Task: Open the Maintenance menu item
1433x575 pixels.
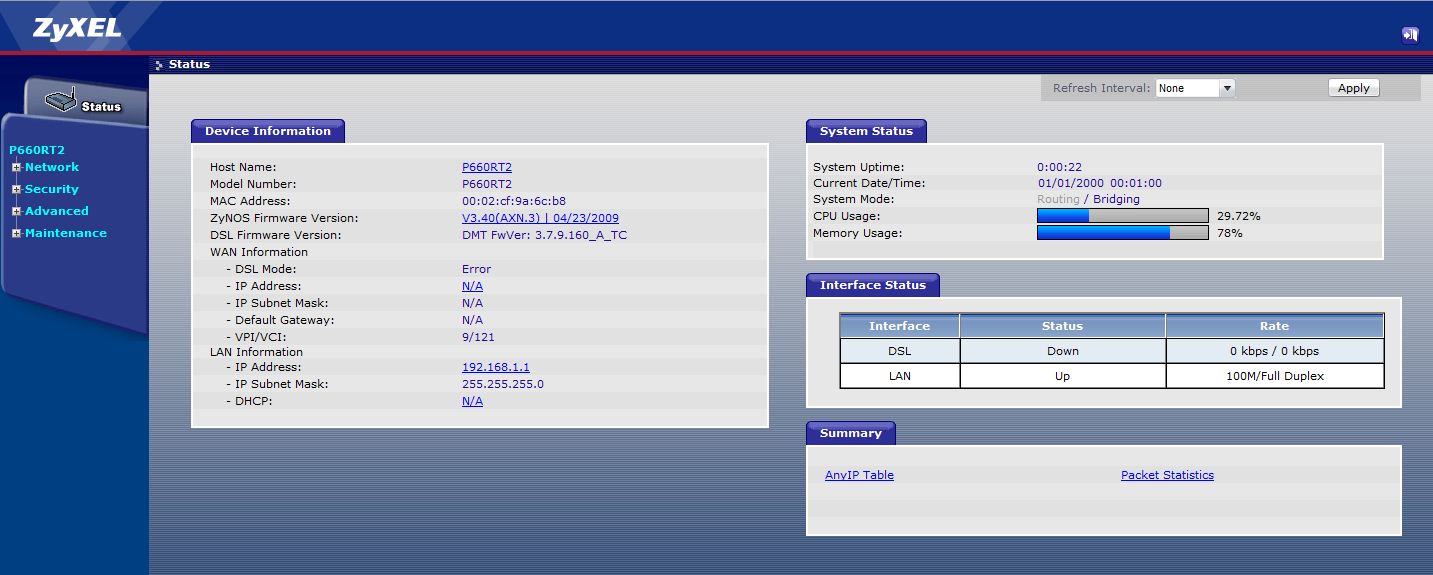Action: pos(66,233)
